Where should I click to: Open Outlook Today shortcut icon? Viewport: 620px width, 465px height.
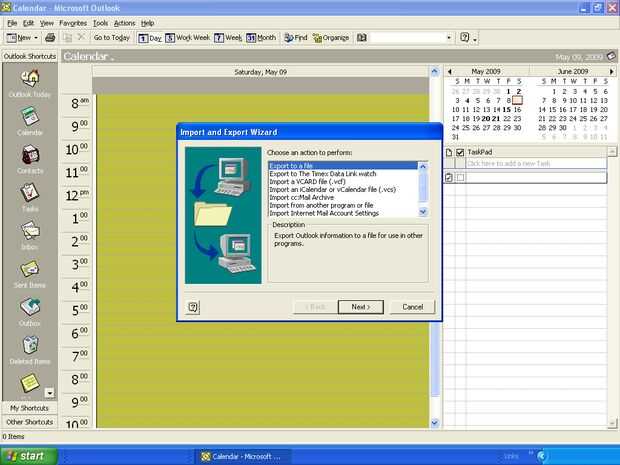point(30,78)
